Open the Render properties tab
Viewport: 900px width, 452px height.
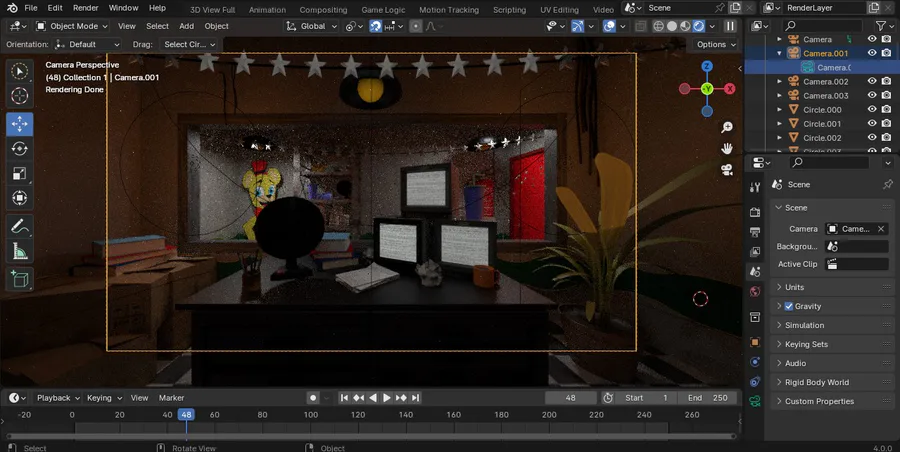point(755,213)
